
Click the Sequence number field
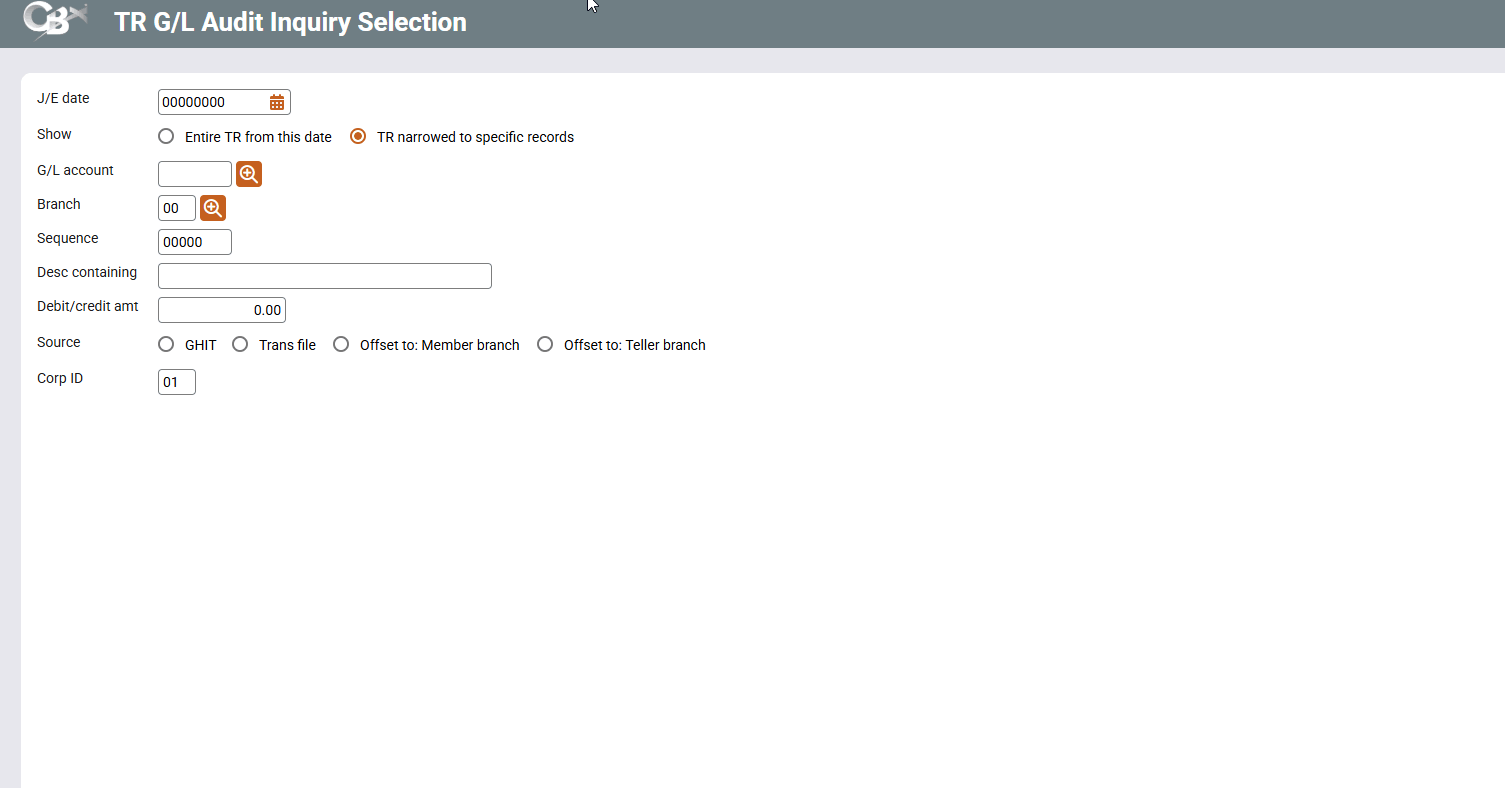point(195,242)
